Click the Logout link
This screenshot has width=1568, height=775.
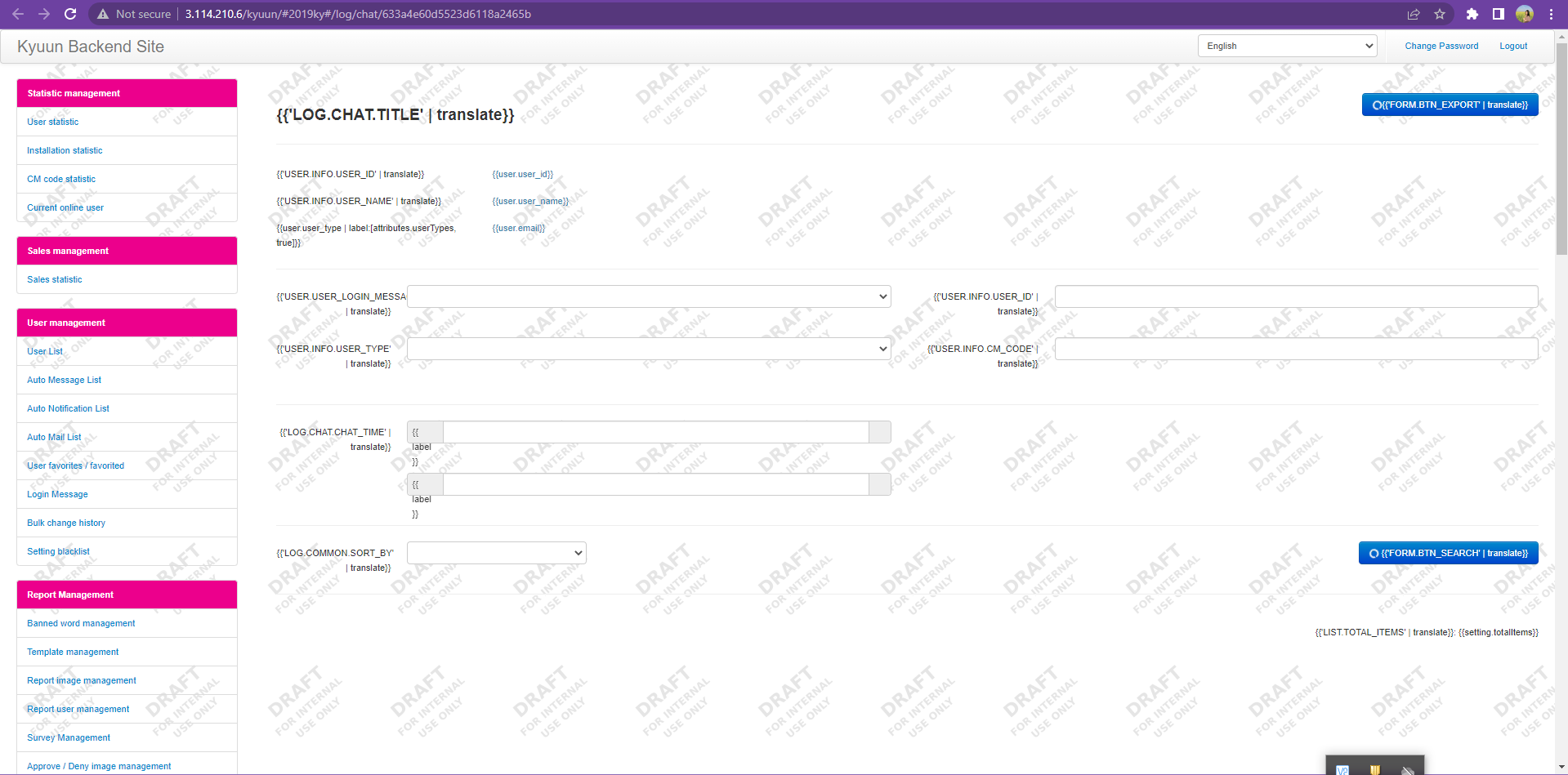pos(1513,46)
